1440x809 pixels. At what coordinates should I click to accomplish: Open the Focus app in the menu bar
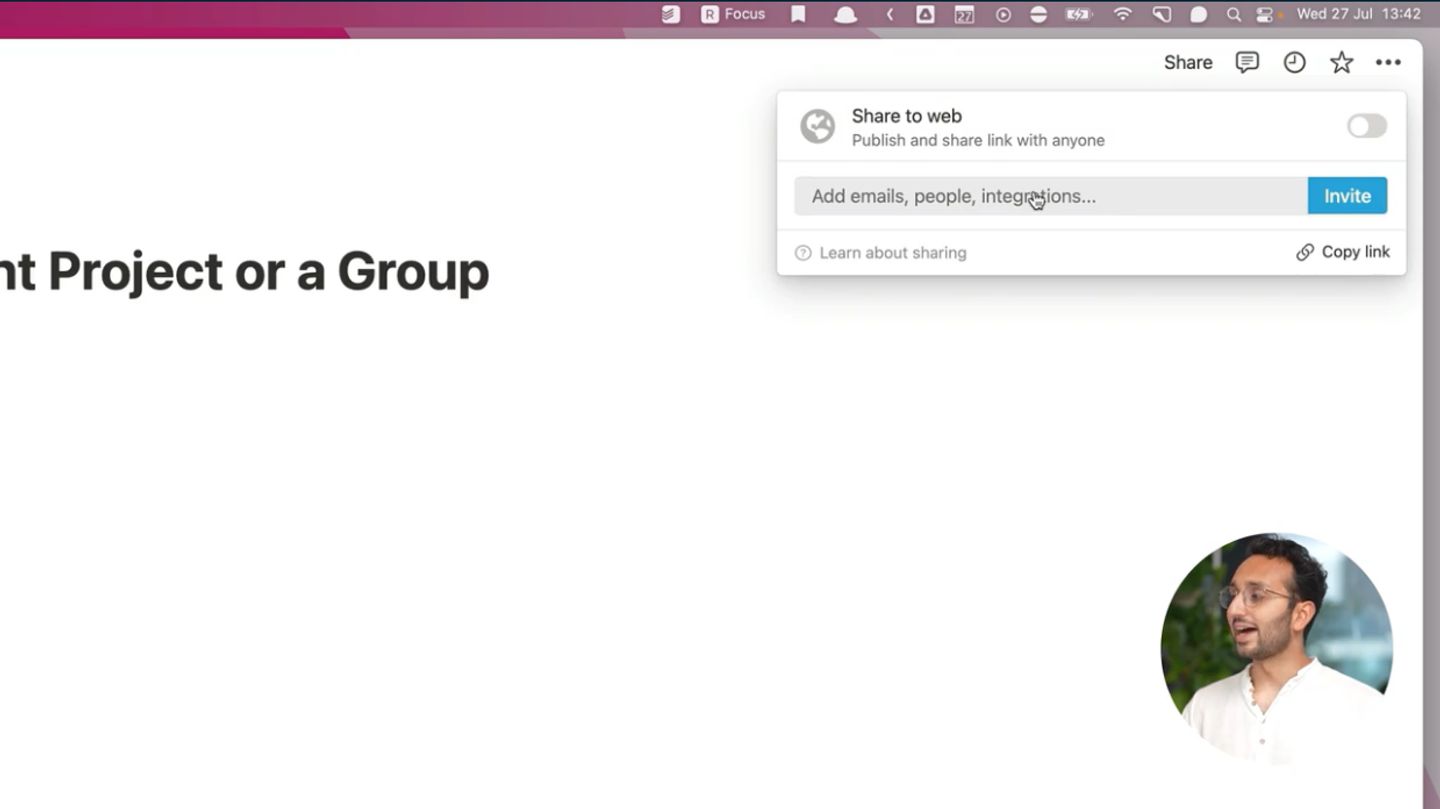733,14
